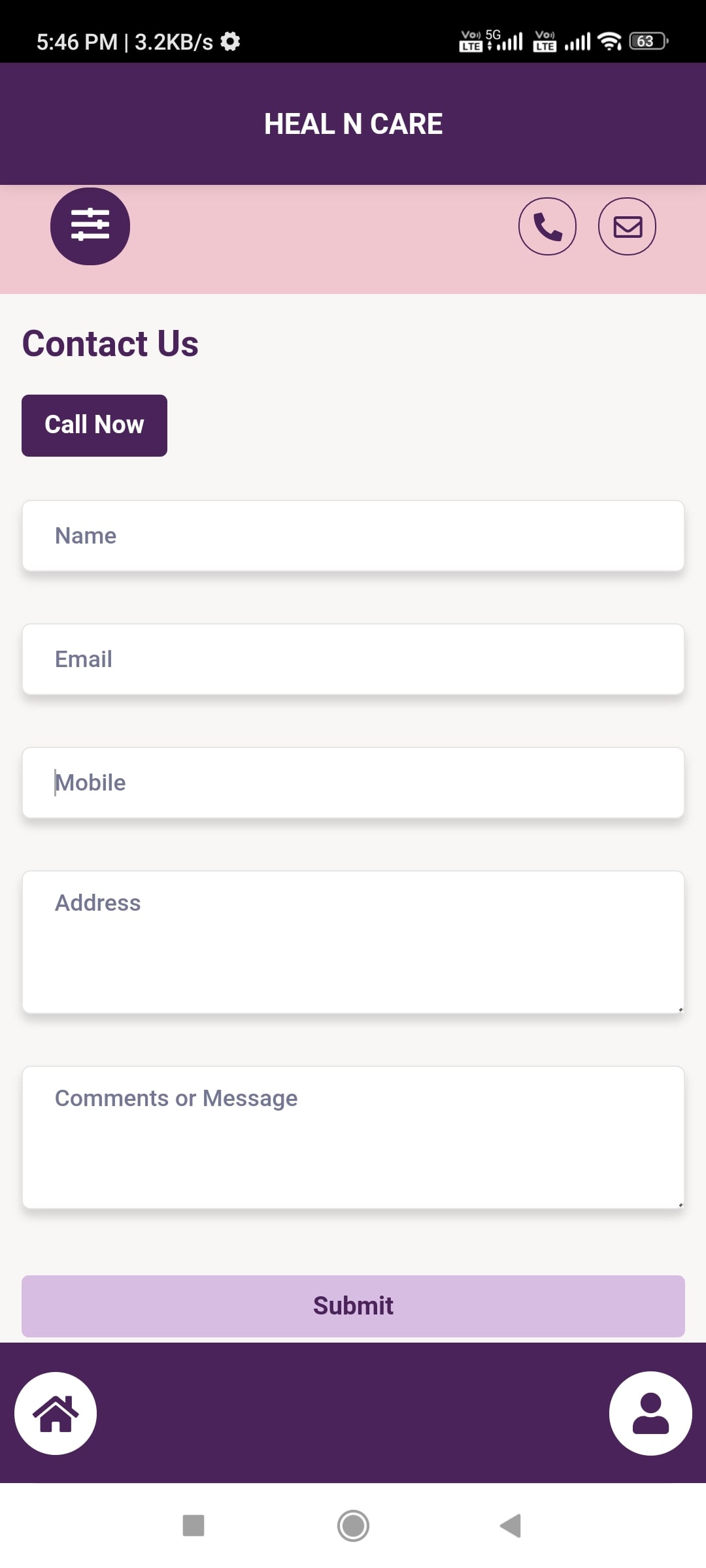Open the user profile icon
This screenshot has height=1568, width=706.
[x=650, y=1413]
